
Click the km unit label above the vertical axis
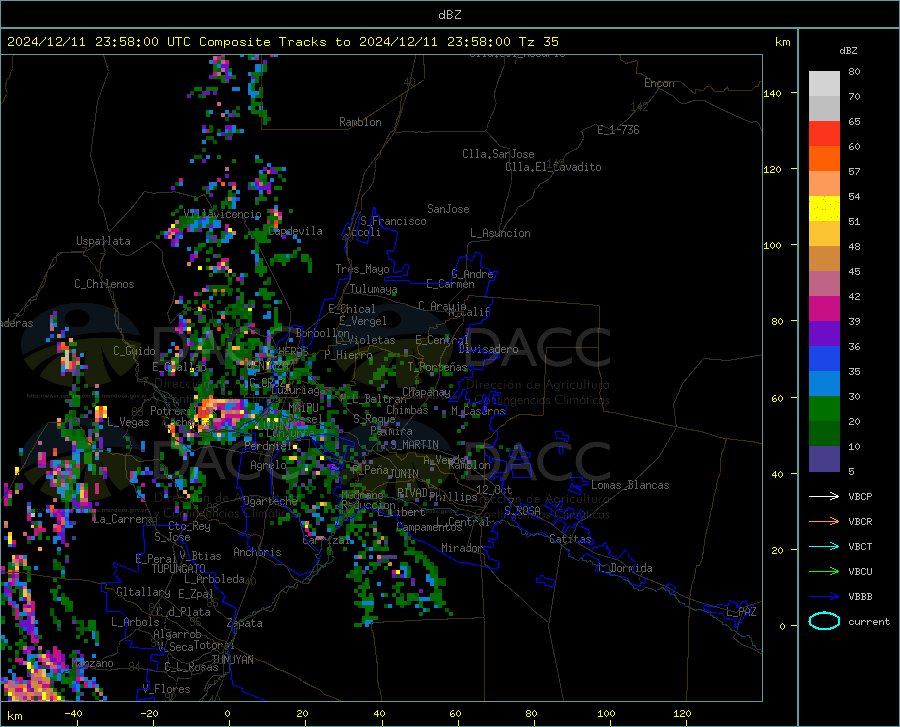(782, 42)
